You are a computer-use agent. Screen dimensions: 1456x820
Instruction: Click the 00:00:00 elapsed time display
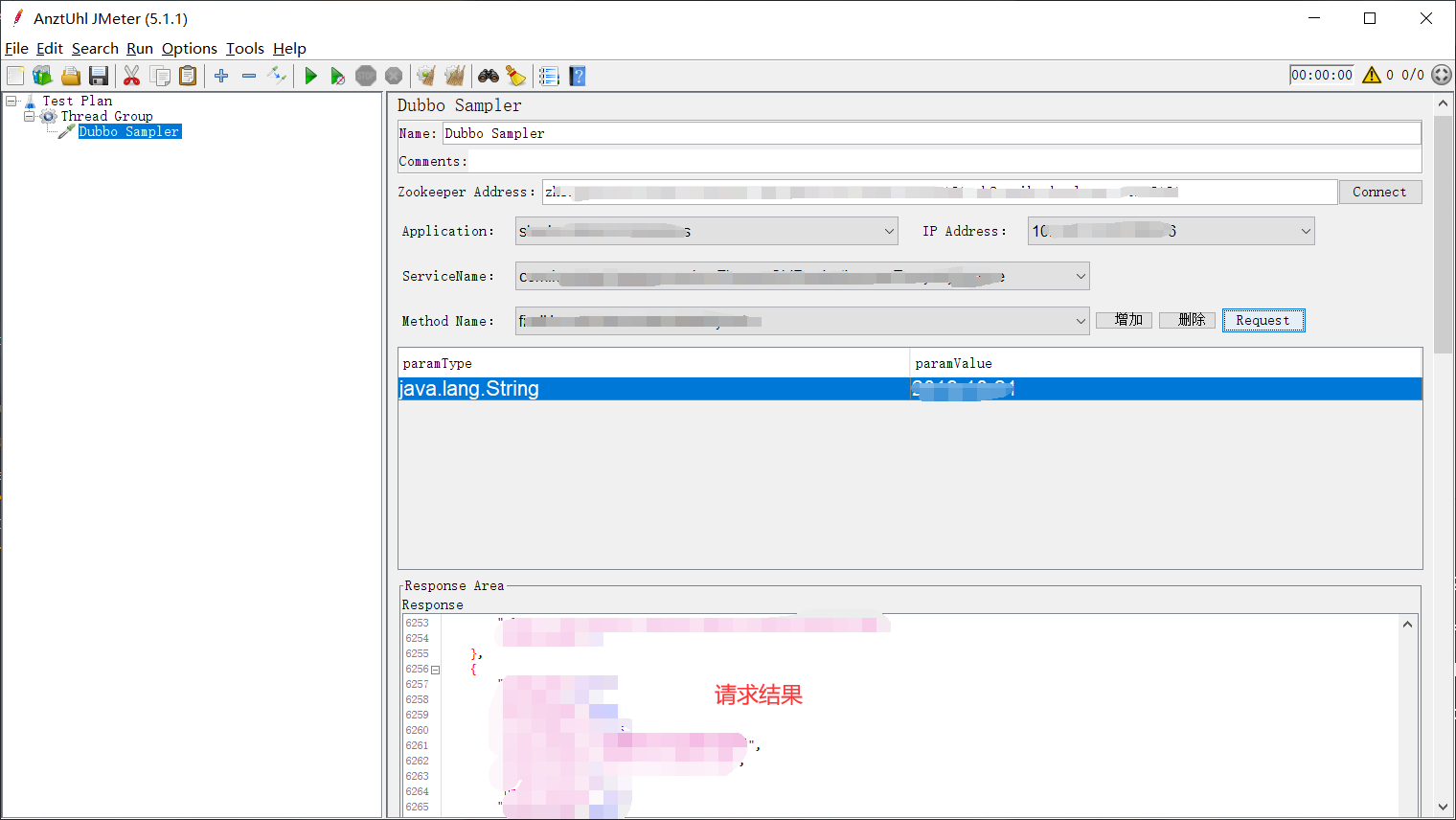1322,75
